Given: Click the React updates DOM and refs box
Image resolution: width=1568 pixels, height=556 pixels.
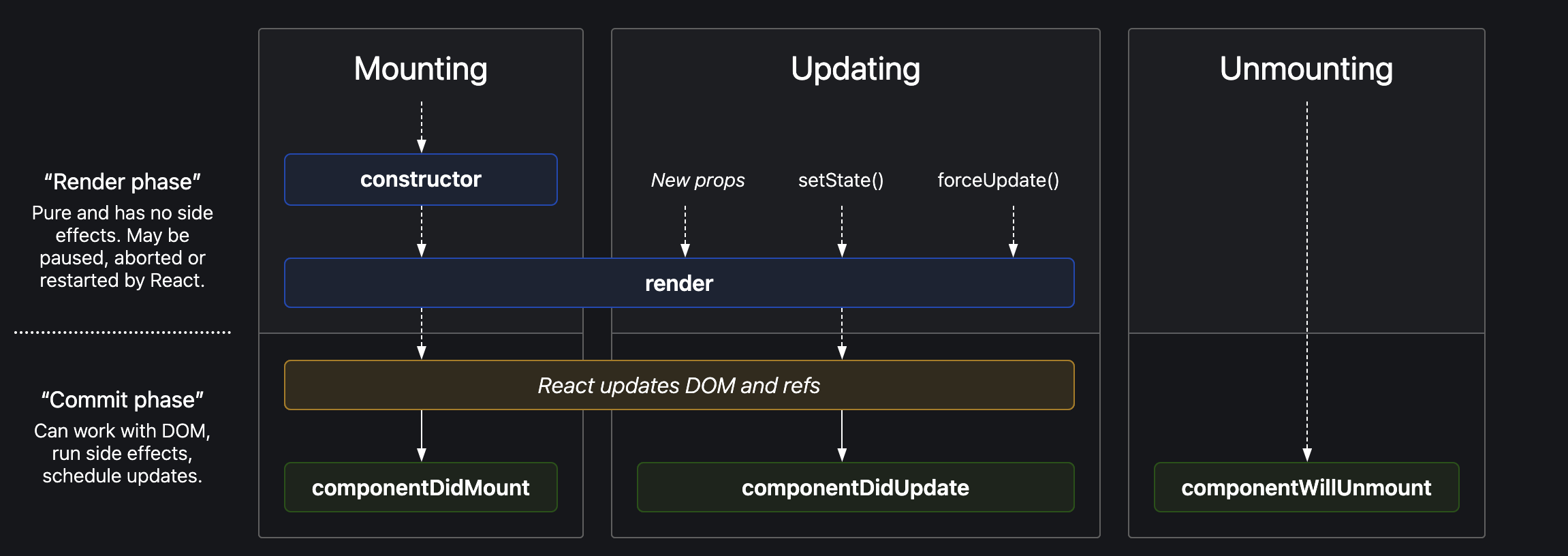Looking at the screenshot, I should [x=679, y=385].
